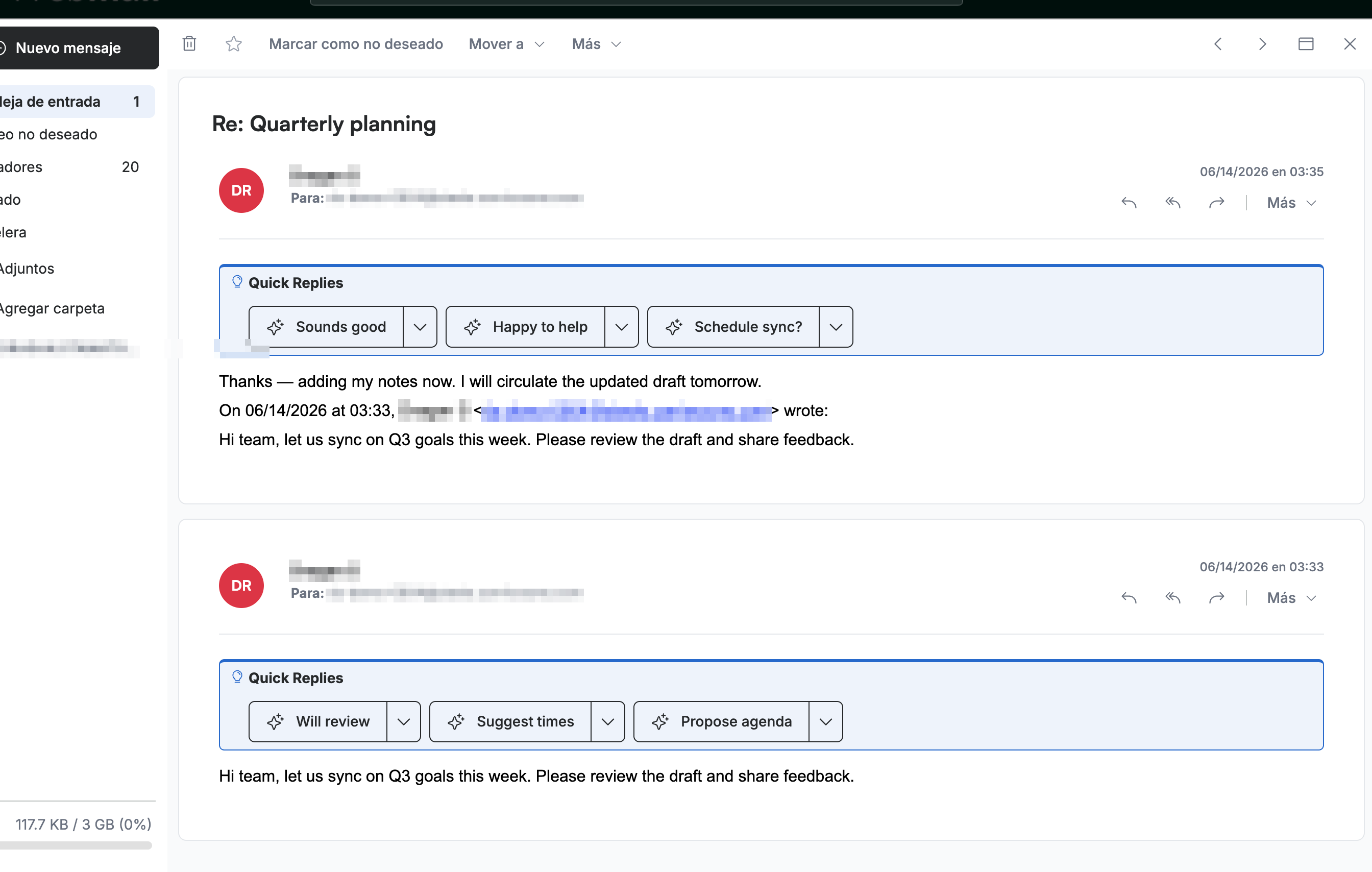Click the lightbulb icon in first Quick Replies
This screenshot has width=1372, height=872.
(x=237, y=281)
